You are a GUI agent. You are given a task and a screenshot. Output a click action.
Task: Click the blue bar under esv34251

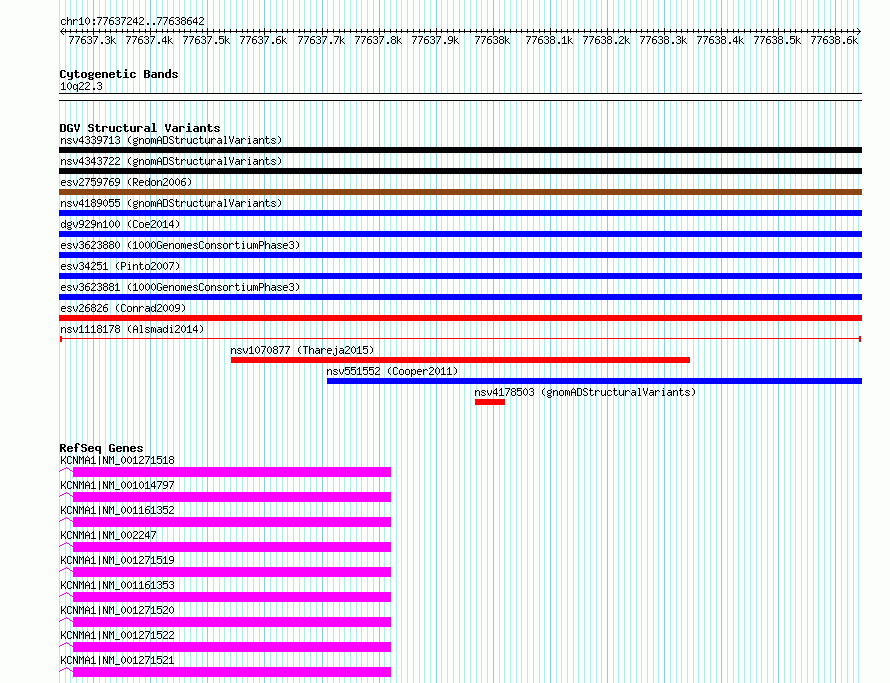460,276
